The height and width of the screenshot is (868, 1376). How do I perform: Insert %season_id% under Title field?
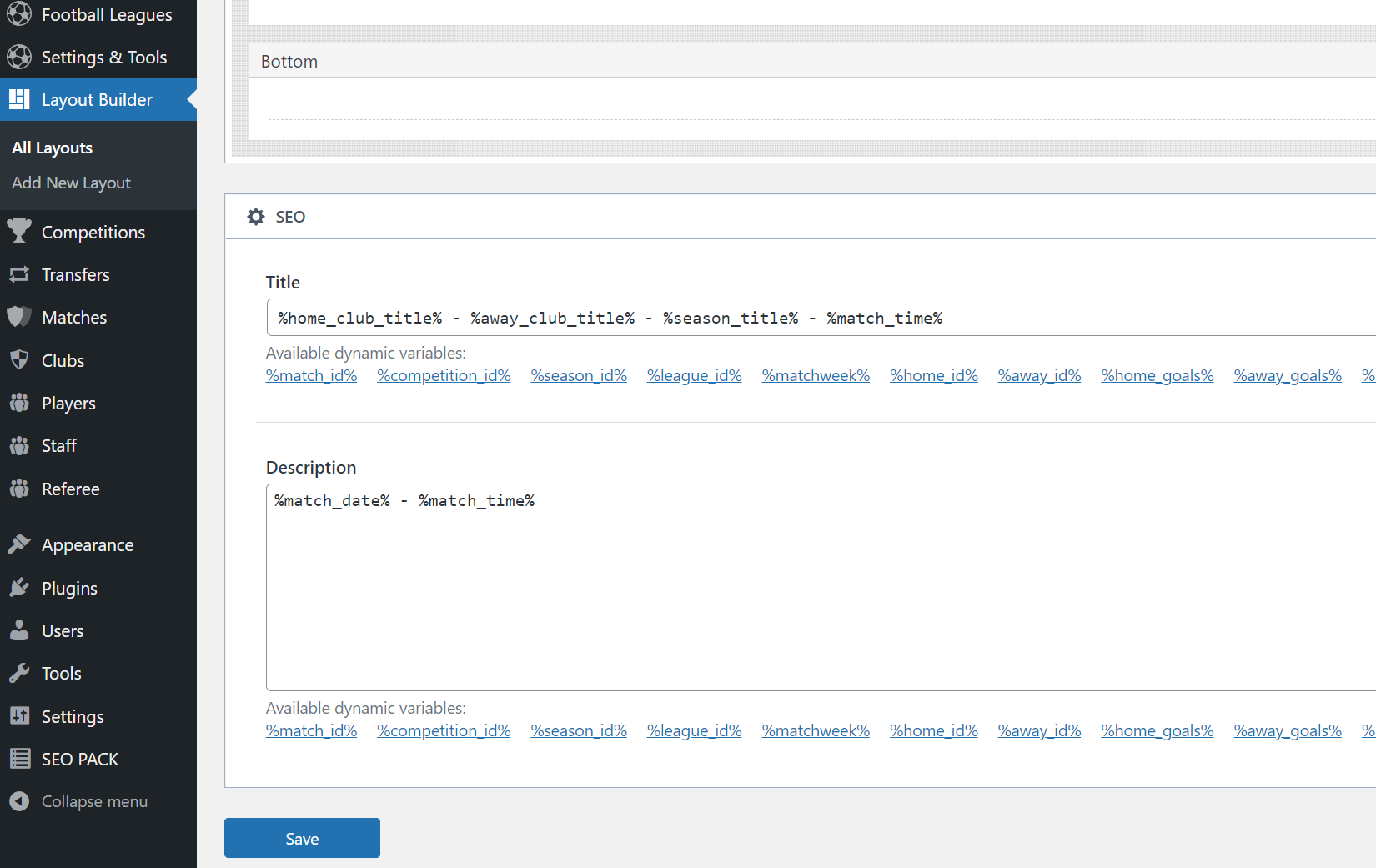(579, 375)
